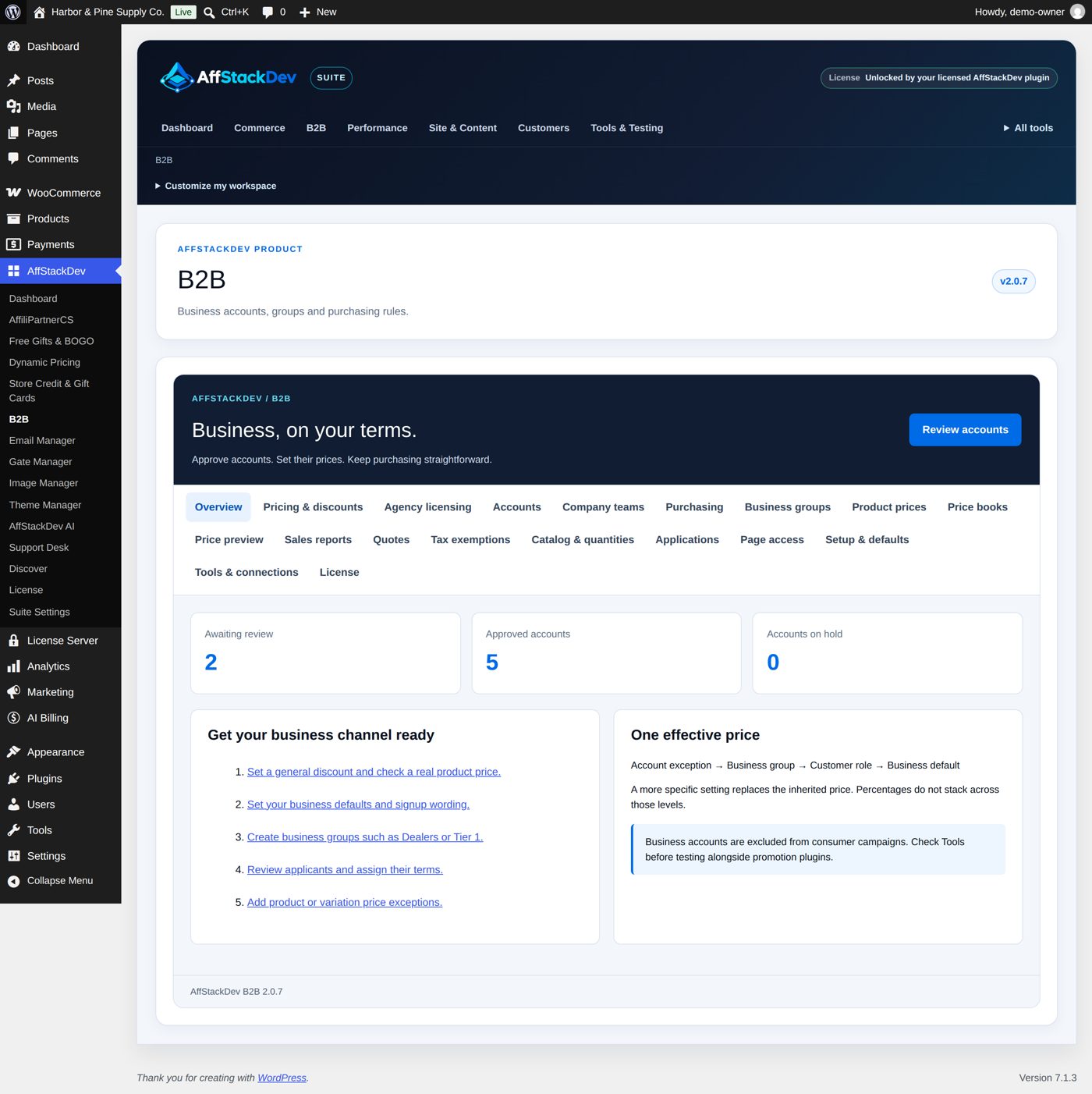Switch to the Agency licensing tab
The height and width of the screenshot is (1094, 1092).
[x=427, y=507]
